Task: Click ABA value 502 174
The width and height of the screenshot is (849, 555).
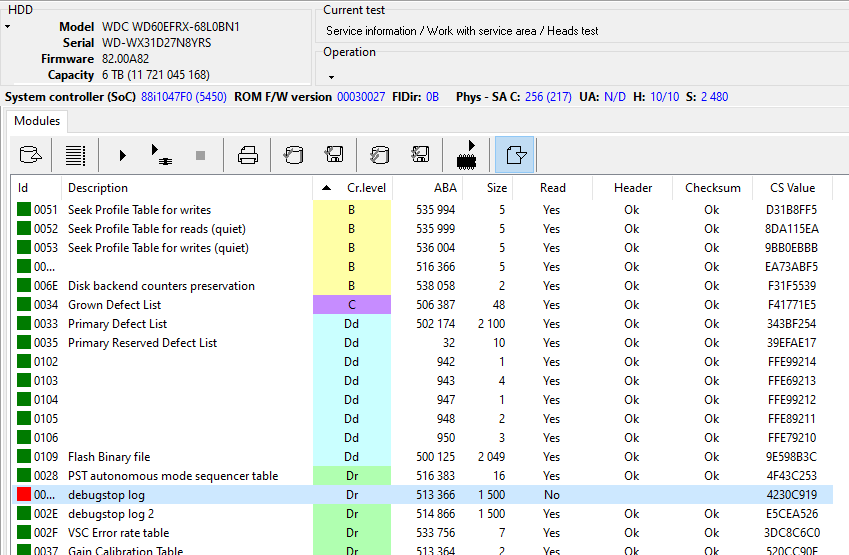Action: click(x=435, y=323)
